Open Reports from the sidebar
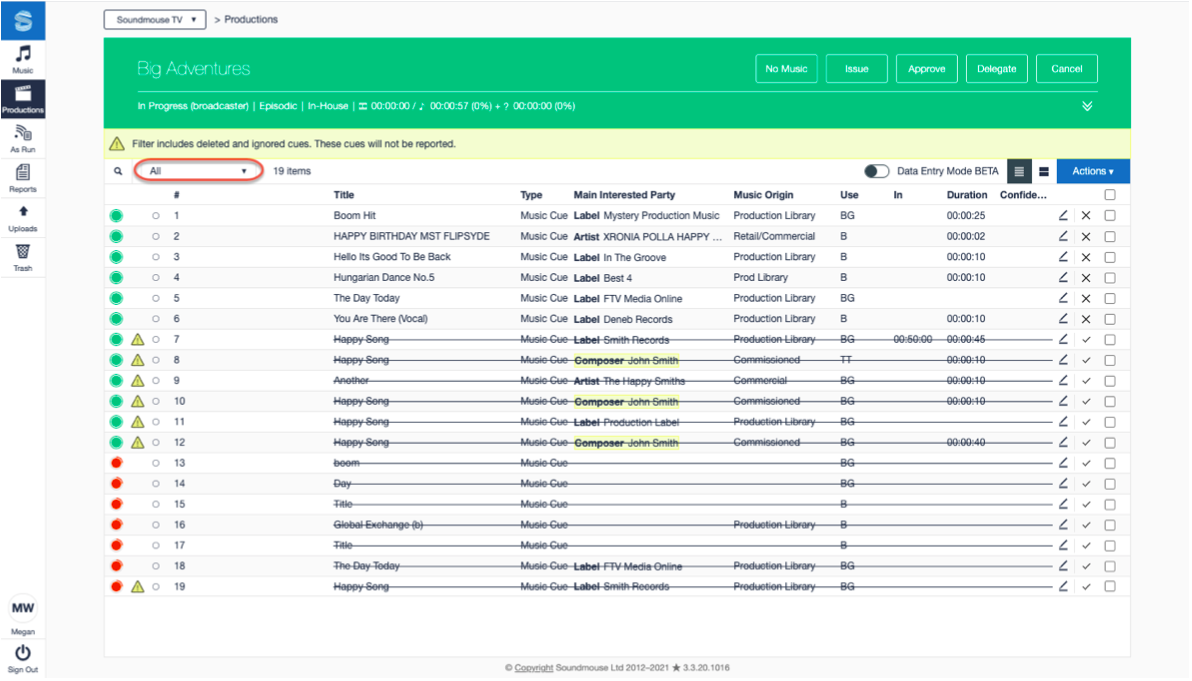1192x681 pixels. click(23, 179)
